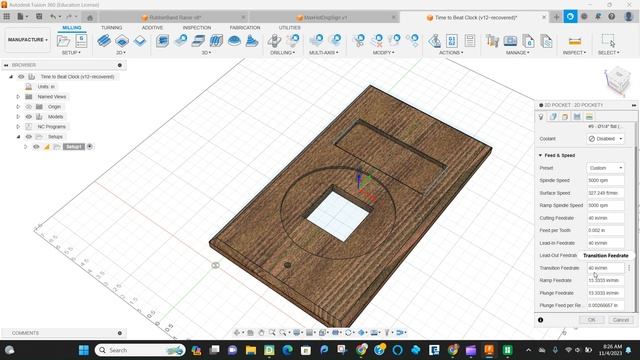
Task: Select the Drill tool icon
Action: point(274,41)
